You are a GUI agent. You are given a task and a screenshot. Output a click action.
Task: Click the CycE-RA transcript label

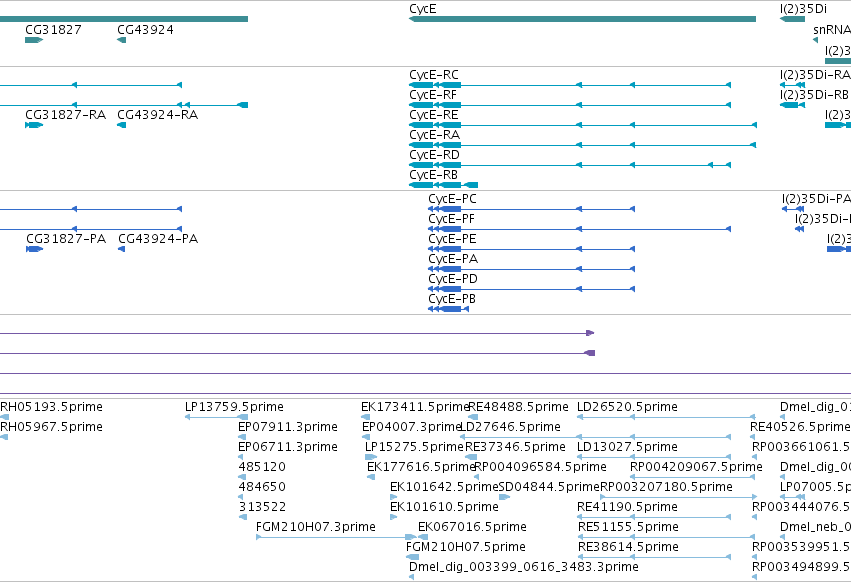point(435,135)
